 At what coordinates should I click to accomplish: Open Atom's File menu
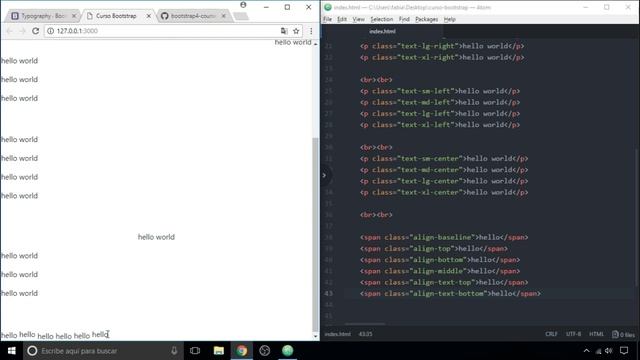[x=327, y=19]
